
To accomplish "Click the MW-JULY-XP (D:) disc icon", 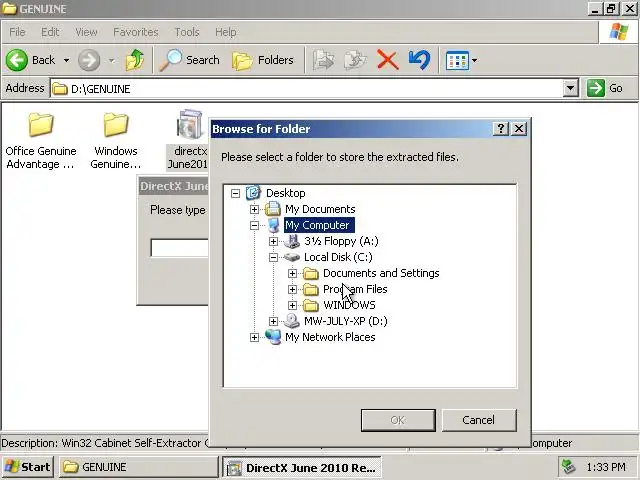I will coord(292,321).
